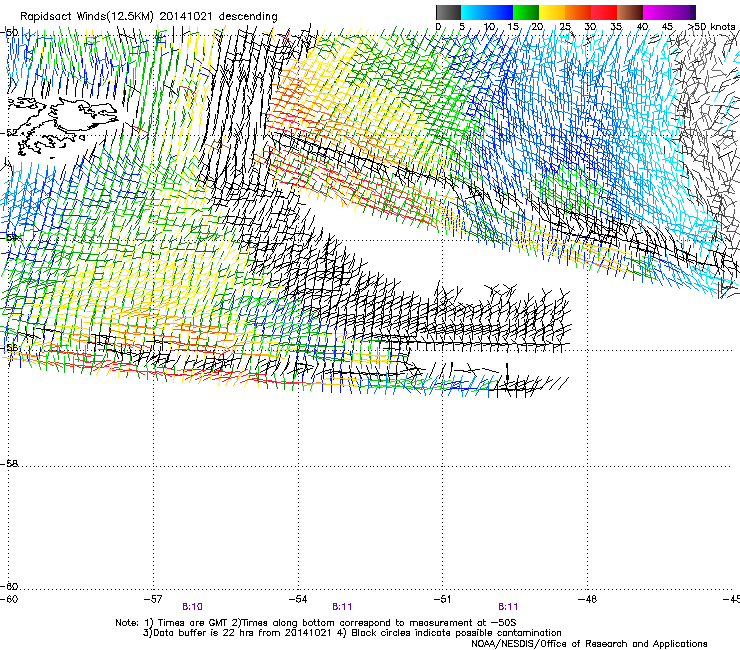Image resolution: width=740 pixels, height=650 pixels.
Task: Click the '8:10' purple time marker
Action: point(193,607)
